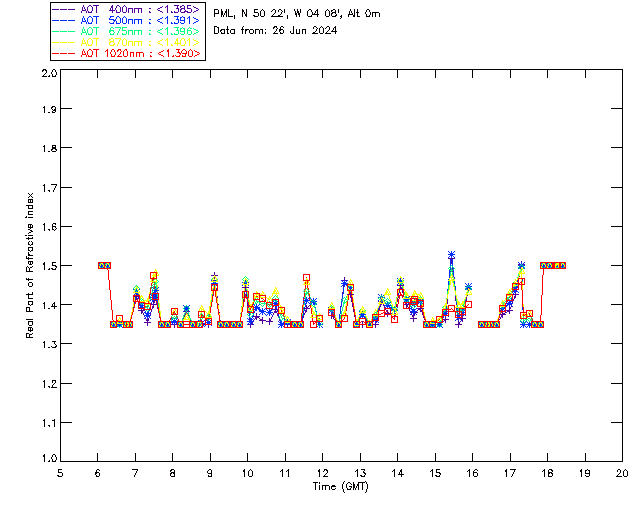Viewport: 640px width, 512px height.
Task: Click the y-axis label 2.0
Action: point(49,73)
